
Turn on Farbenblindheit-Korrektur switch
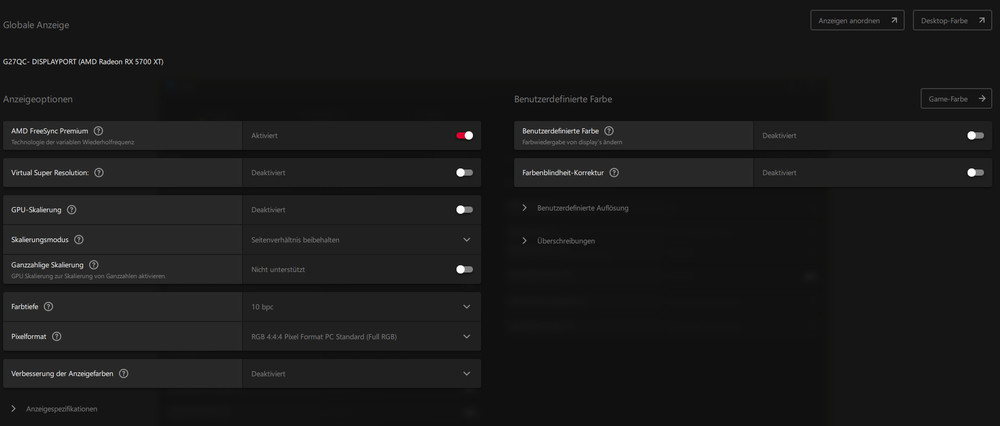[x=975, y=172]
